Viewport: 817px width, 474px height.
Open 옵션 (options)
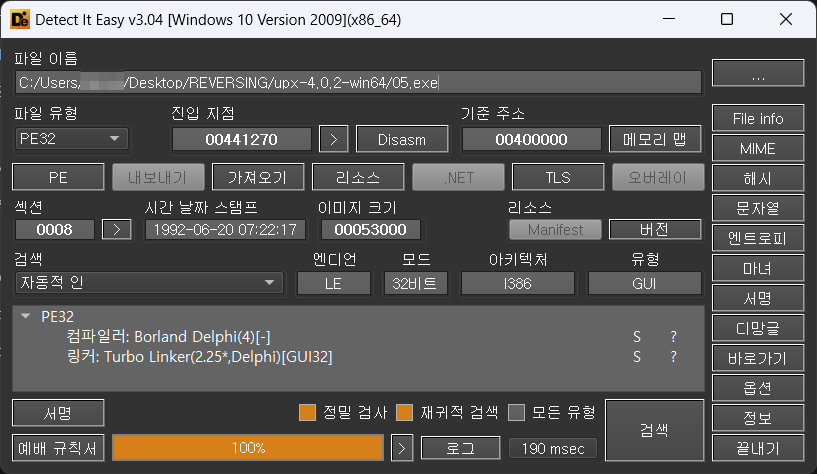pos(758,388)
